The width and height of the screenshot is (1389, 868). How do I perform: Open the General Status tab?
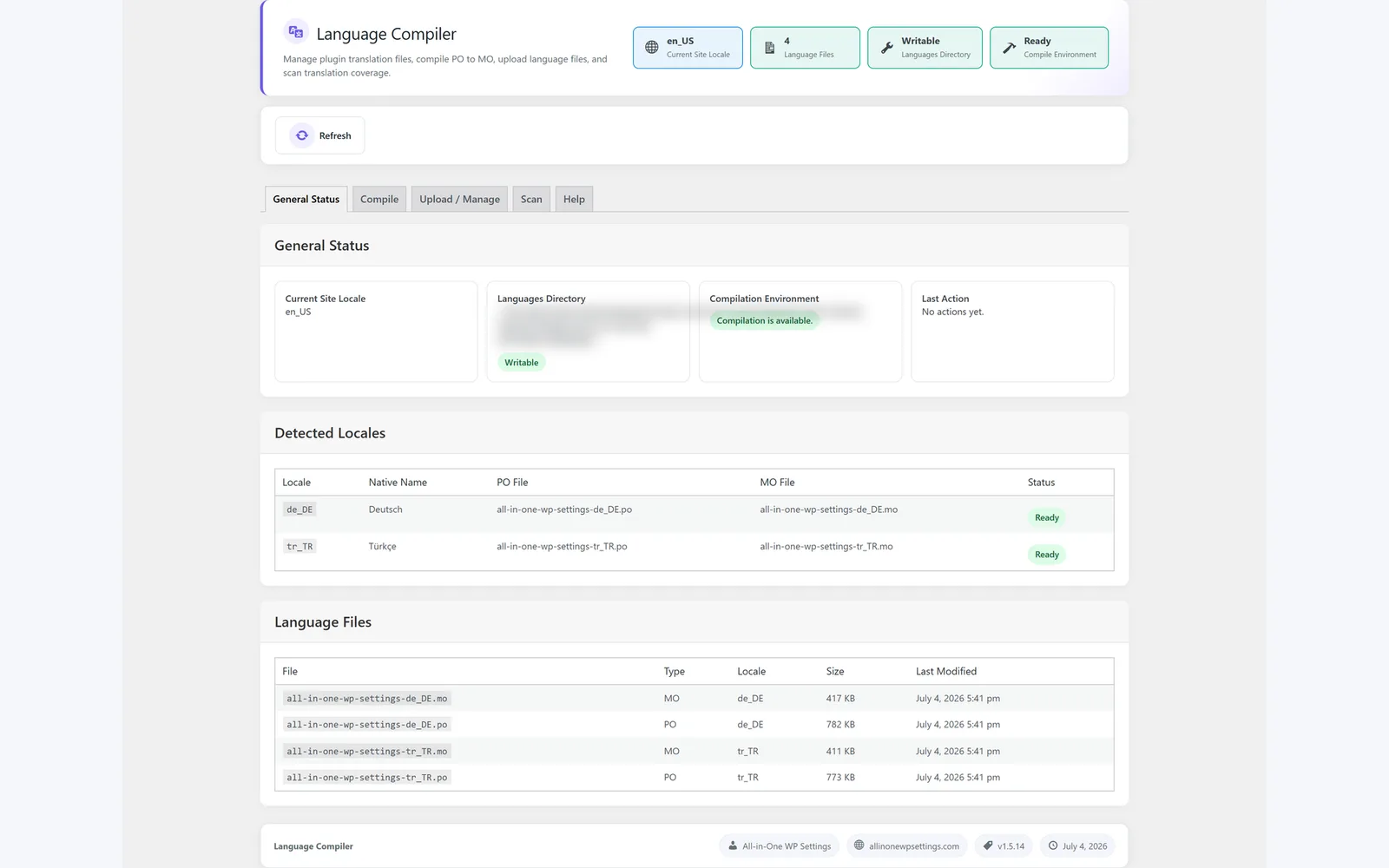click(306, 199)
